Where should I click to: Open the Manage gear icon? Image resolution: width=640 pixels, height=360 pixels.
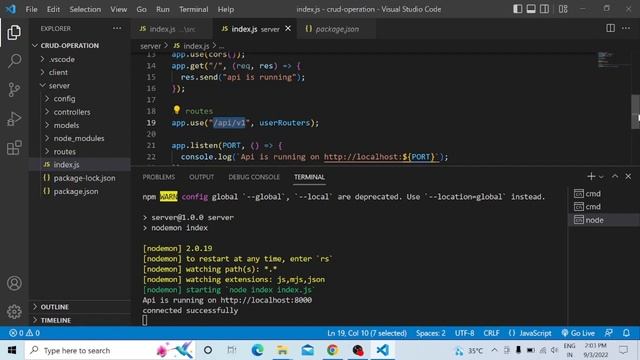pos(14,312)
